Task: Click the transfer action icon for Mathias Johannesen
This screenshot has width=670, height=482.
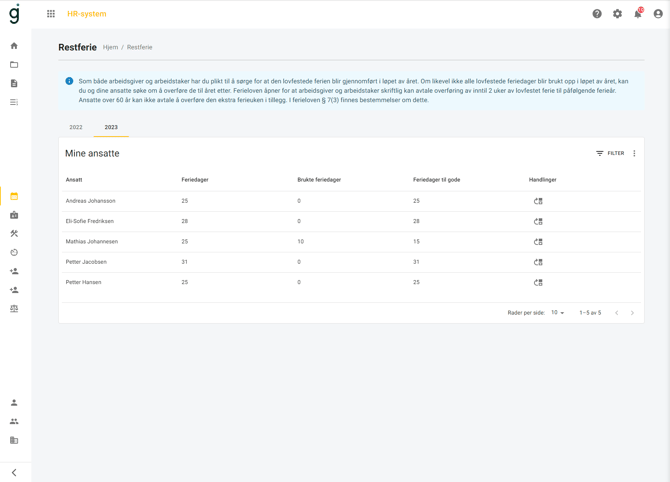Action: coord(538,242)
